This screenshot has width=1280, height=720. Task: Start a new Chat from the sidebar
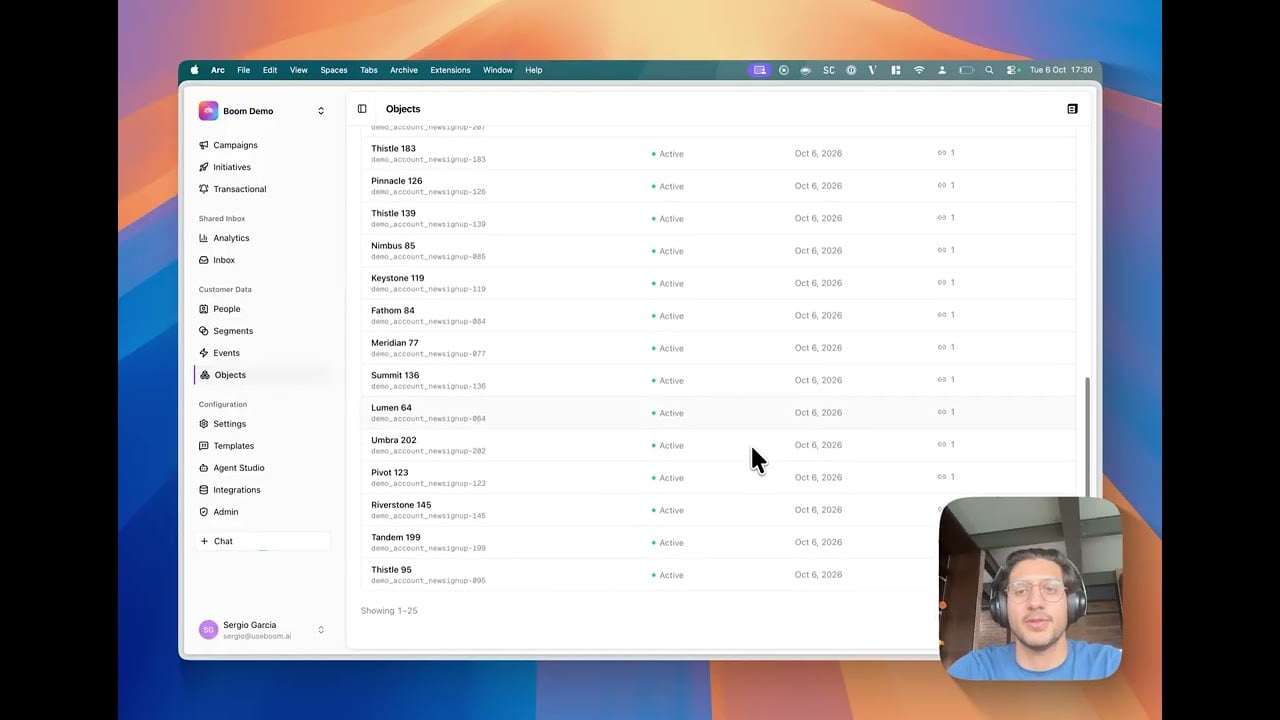click(x=262, y=541)
